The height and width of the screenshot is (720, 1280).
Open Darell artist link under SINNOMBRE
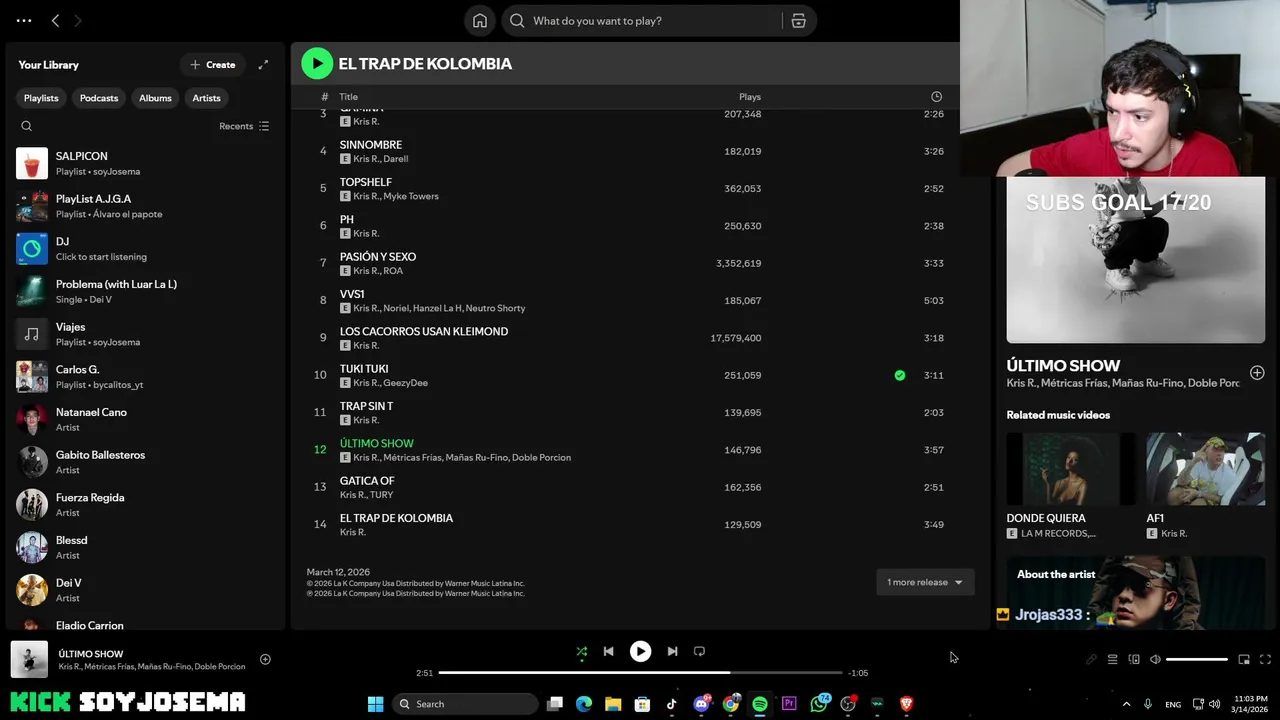395,159
